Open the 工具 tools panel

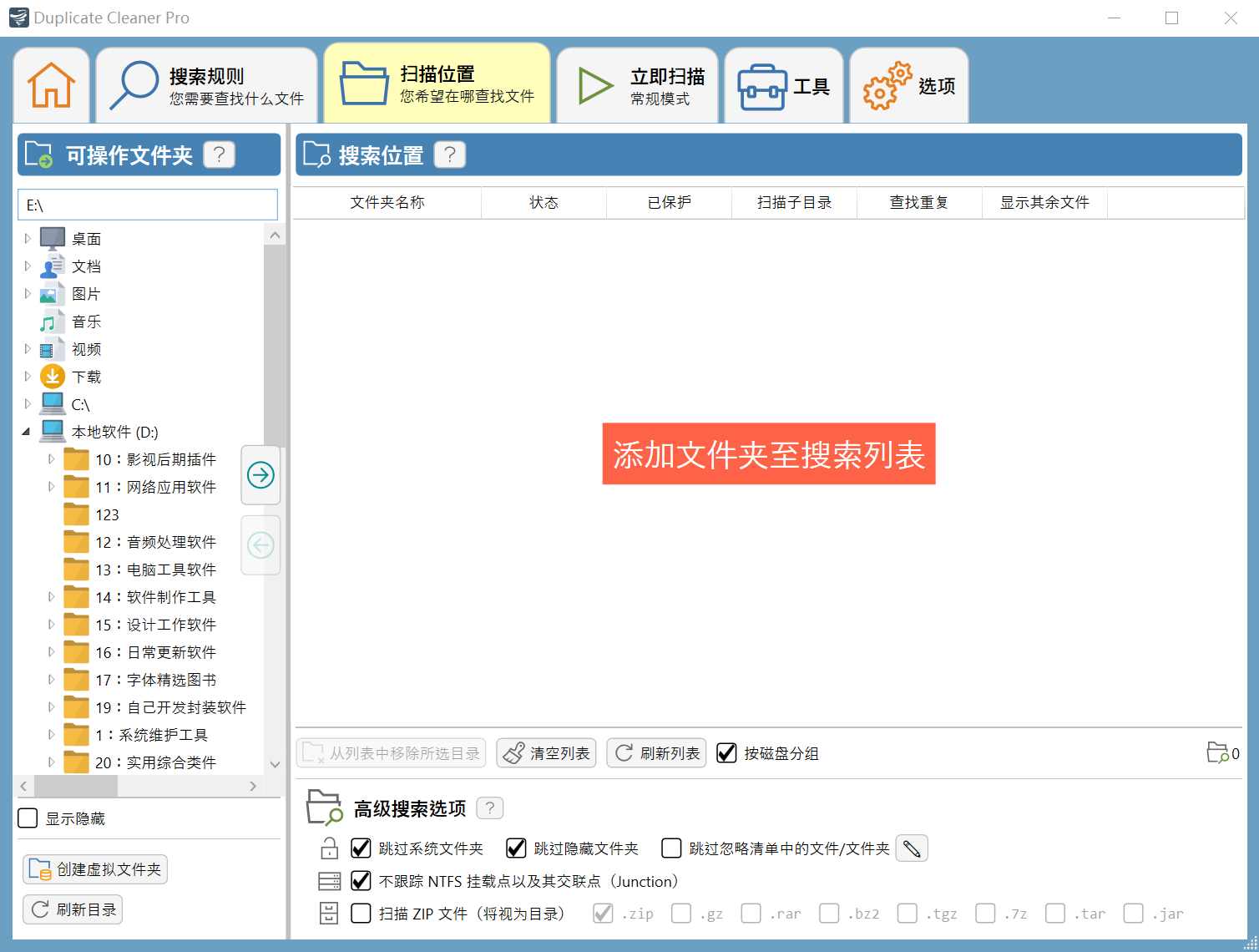point(783,84)
